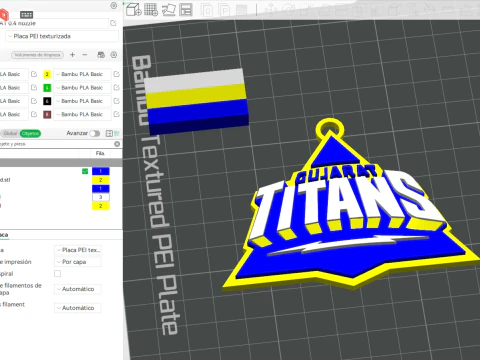The height and width of the screenshot is (360, 480).
Task: Click the Add plate grid icon
Action: pyautogui.click(x=151, y=10)
